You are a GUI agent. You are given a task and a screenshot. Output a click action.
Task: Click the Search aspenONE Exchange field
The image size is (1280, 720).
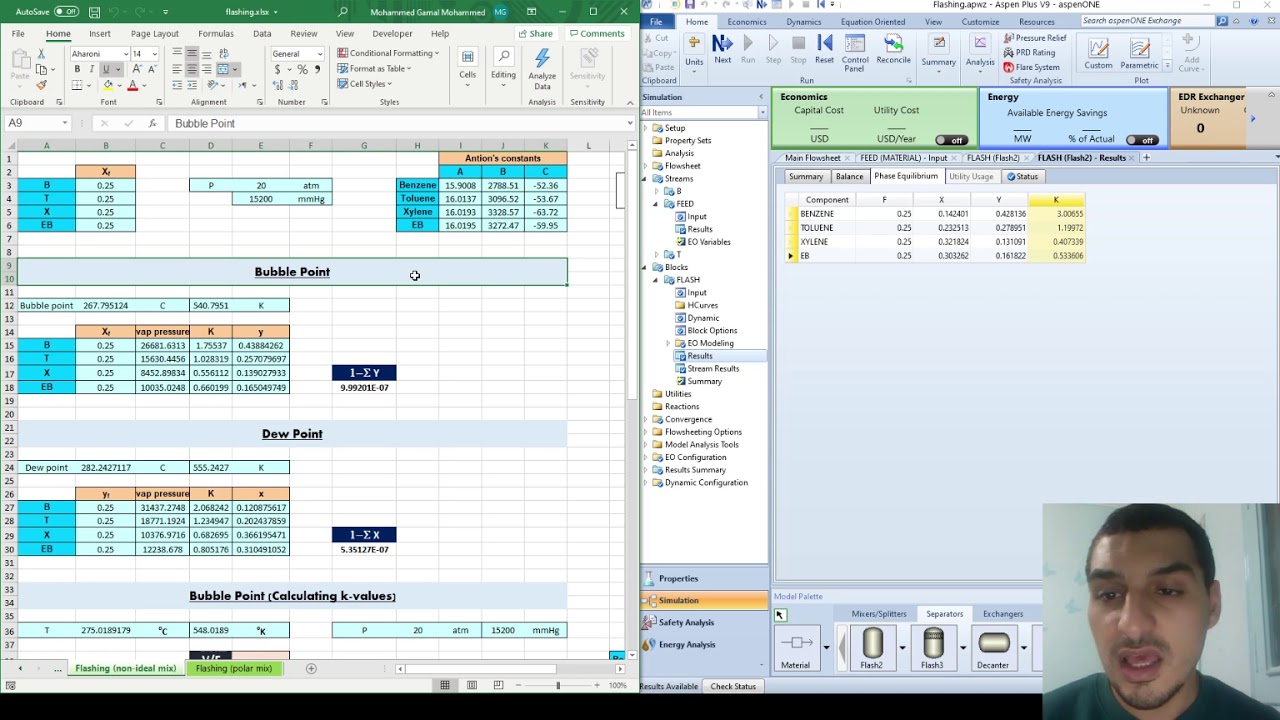coord(1146,21)
